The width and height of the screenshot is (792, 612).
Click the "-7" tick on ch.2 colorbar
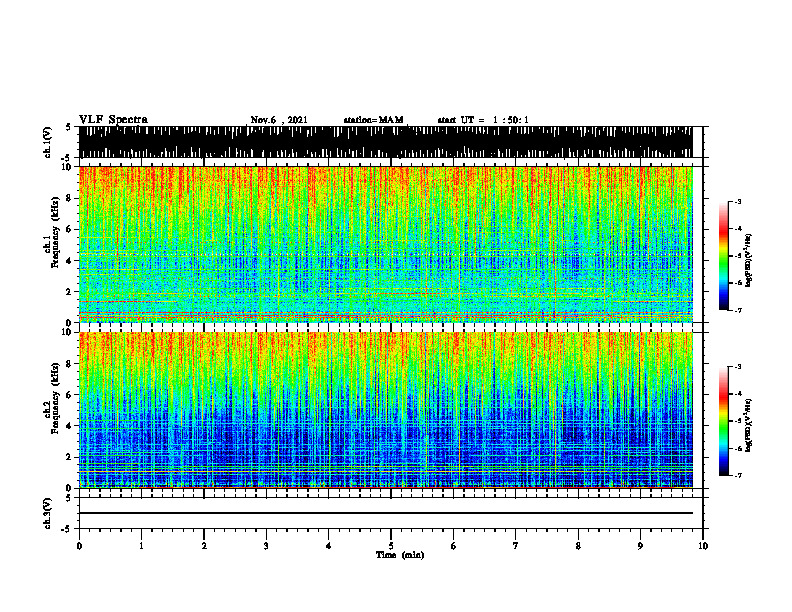738,475
